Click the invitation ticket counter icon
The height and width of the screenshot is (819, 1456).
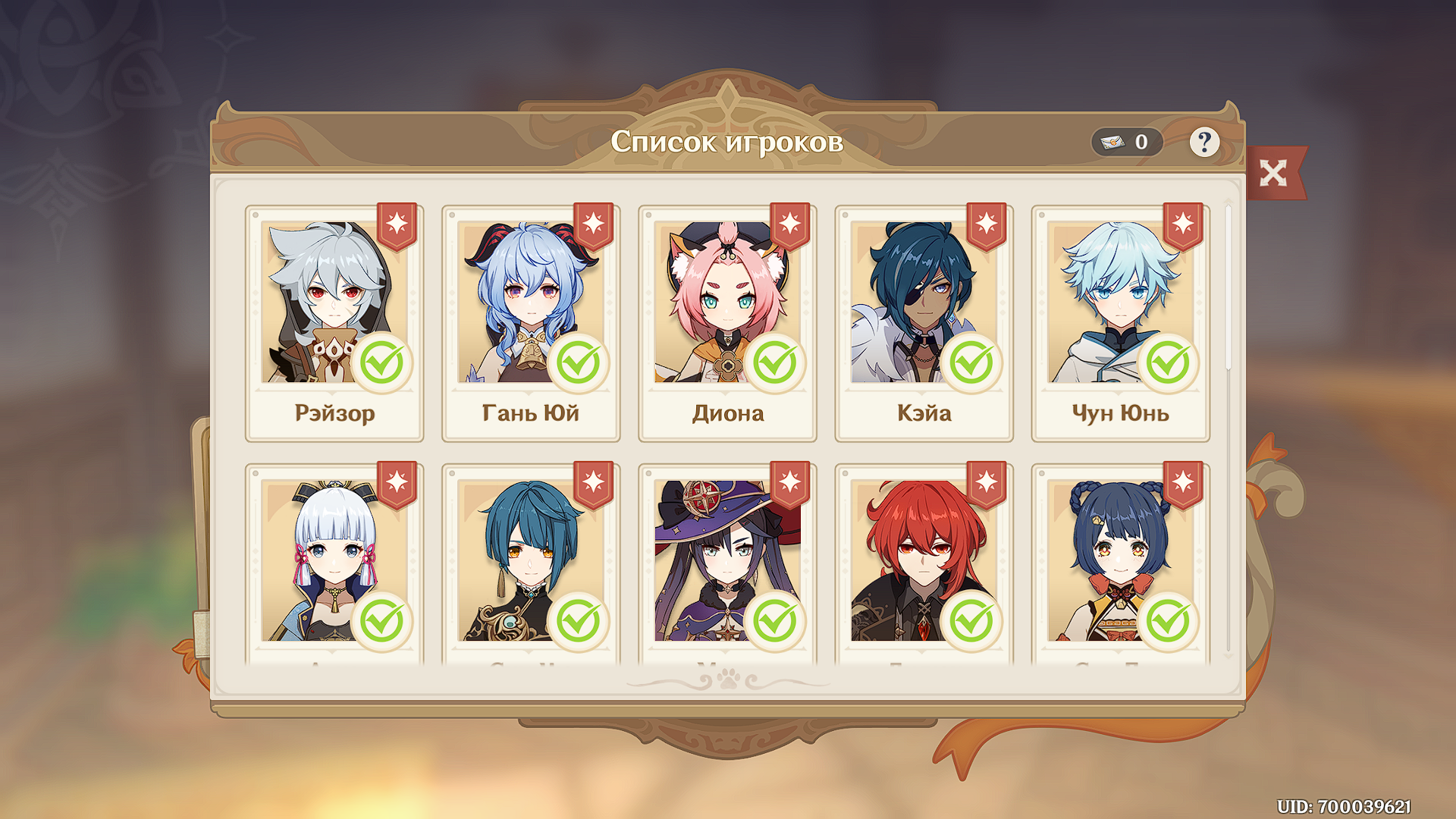coord(1112,142)
